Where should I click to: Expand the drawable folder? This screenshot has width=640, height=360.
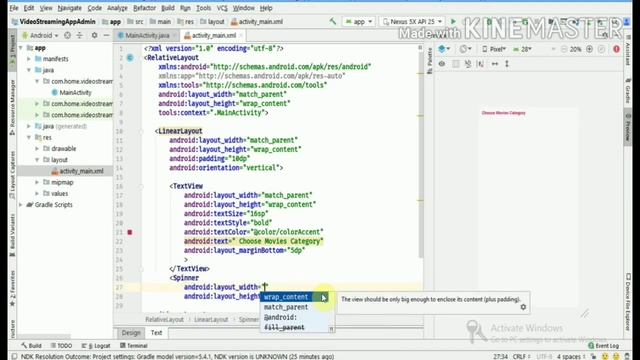click(x=37, y=149)
